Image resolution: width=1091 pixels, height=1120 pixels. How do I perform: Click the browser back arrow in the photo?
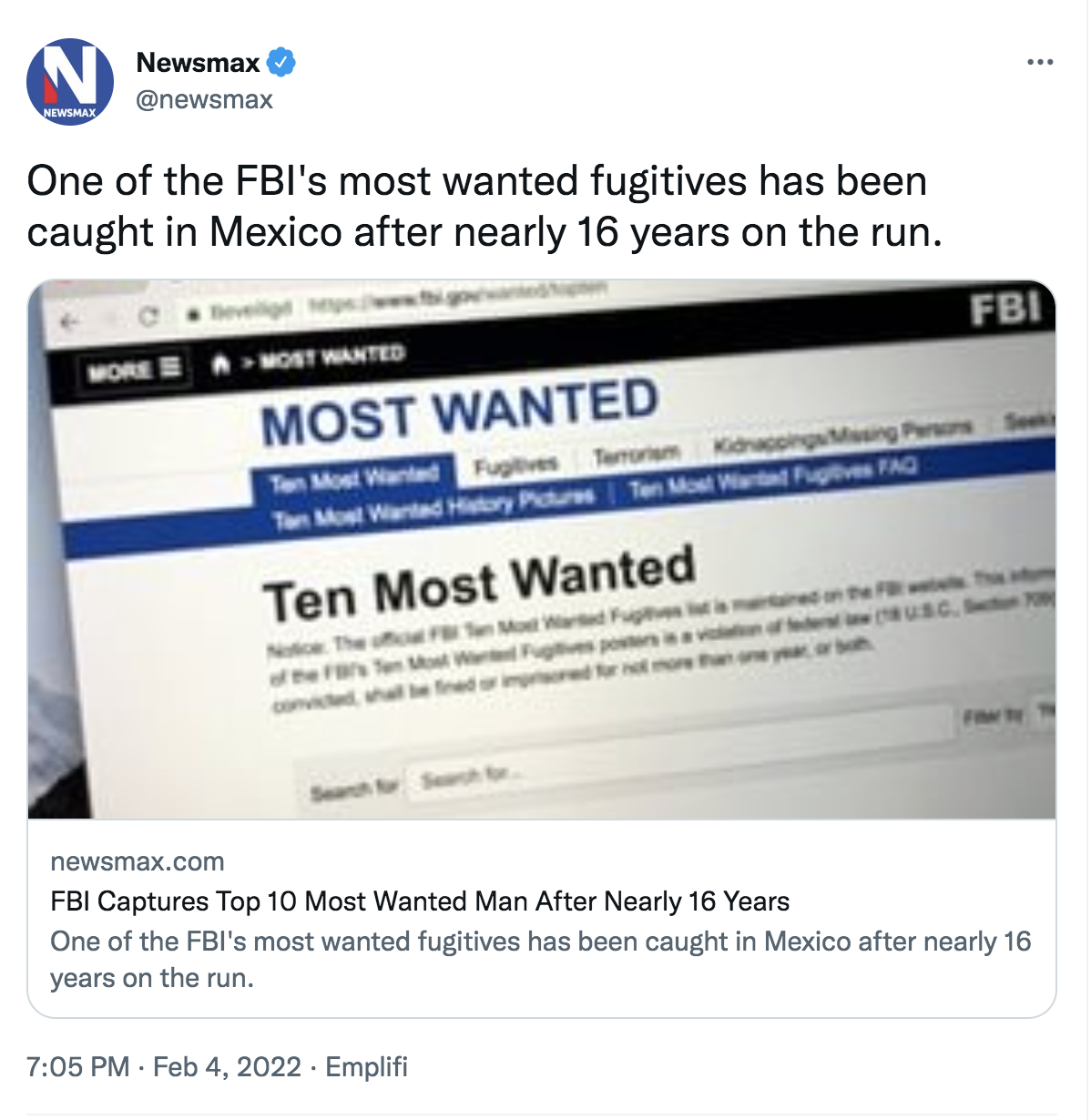pos(70,321)
